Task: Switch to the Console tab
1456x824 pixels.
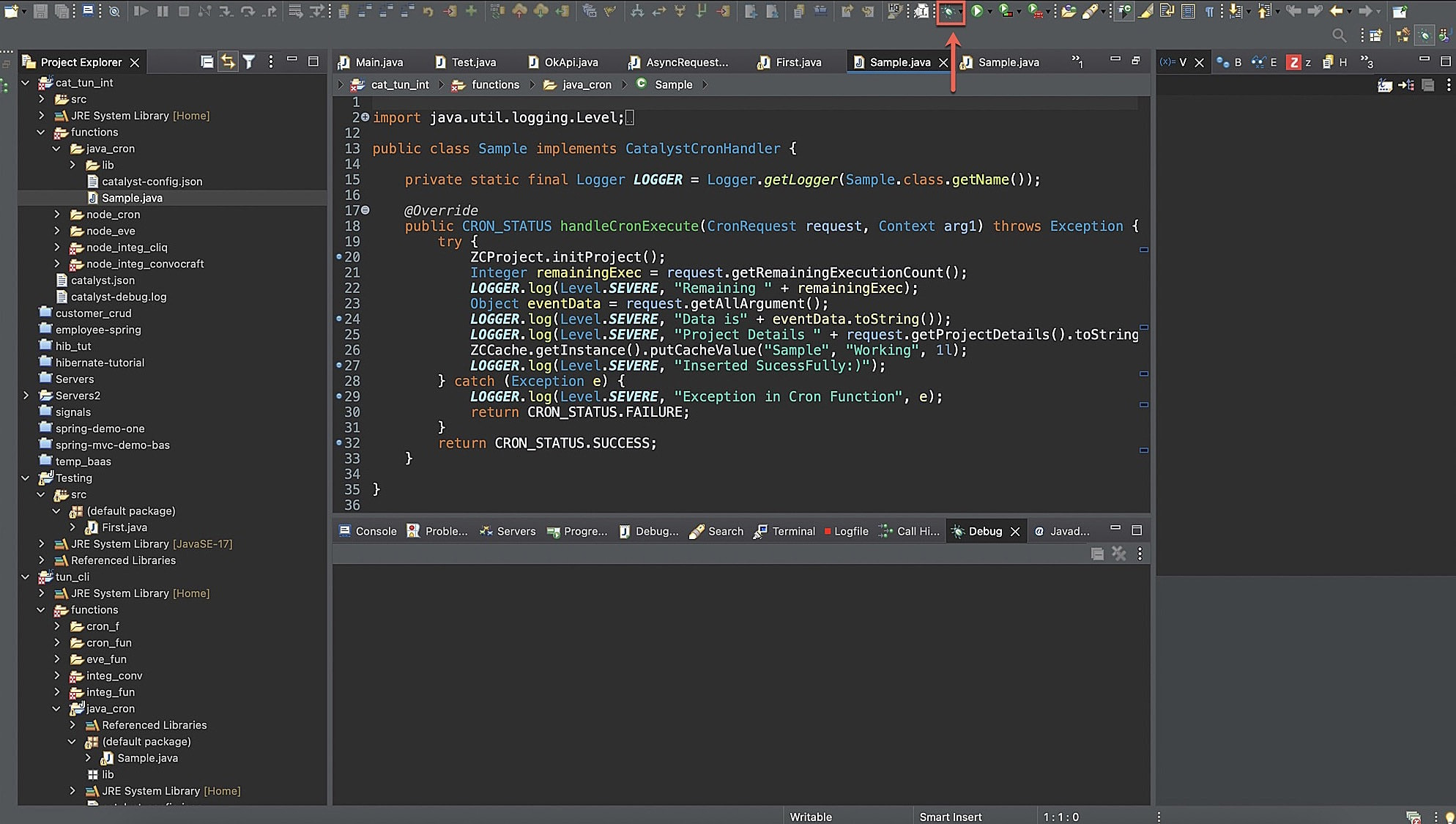Action: pos(374,531)
